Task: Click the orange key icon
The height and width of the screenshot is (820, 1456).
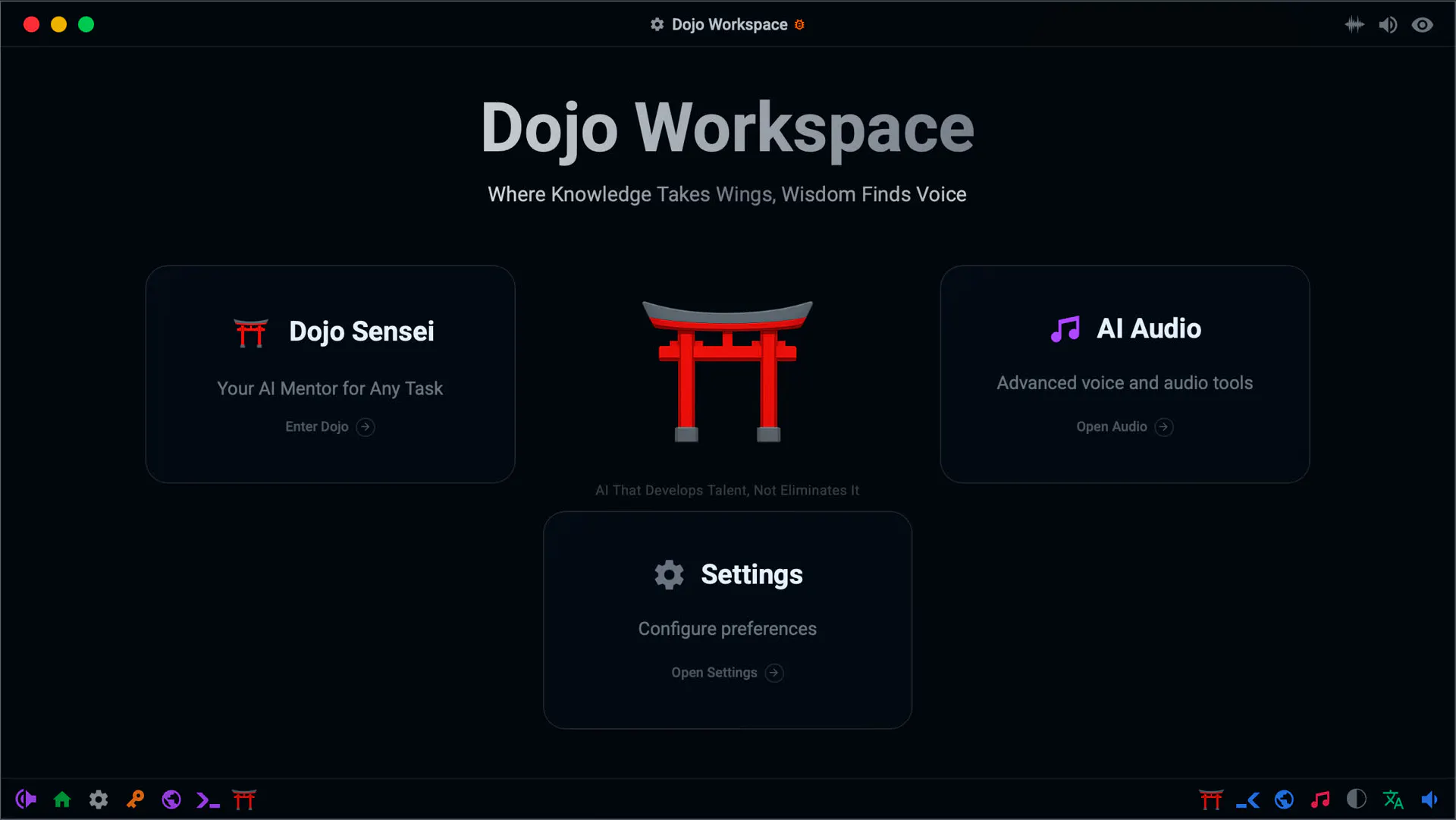Action: (135, 799)
